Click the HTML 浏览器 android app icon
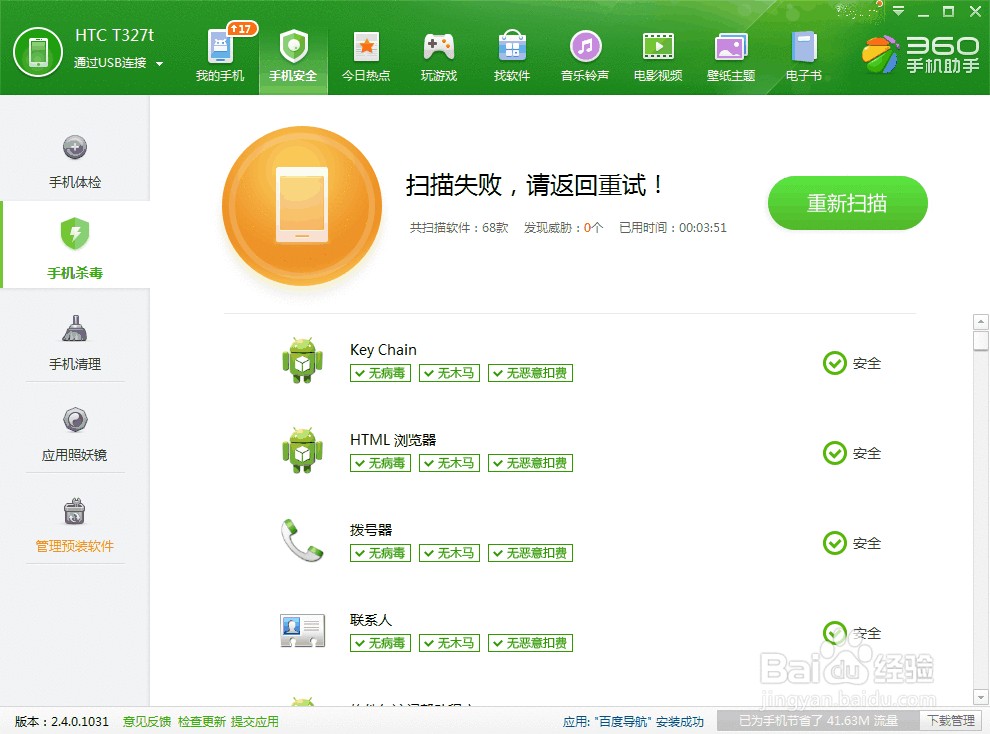Image resolution: width=990 pixels, height=734 pixels. click(x=302, y=450)
